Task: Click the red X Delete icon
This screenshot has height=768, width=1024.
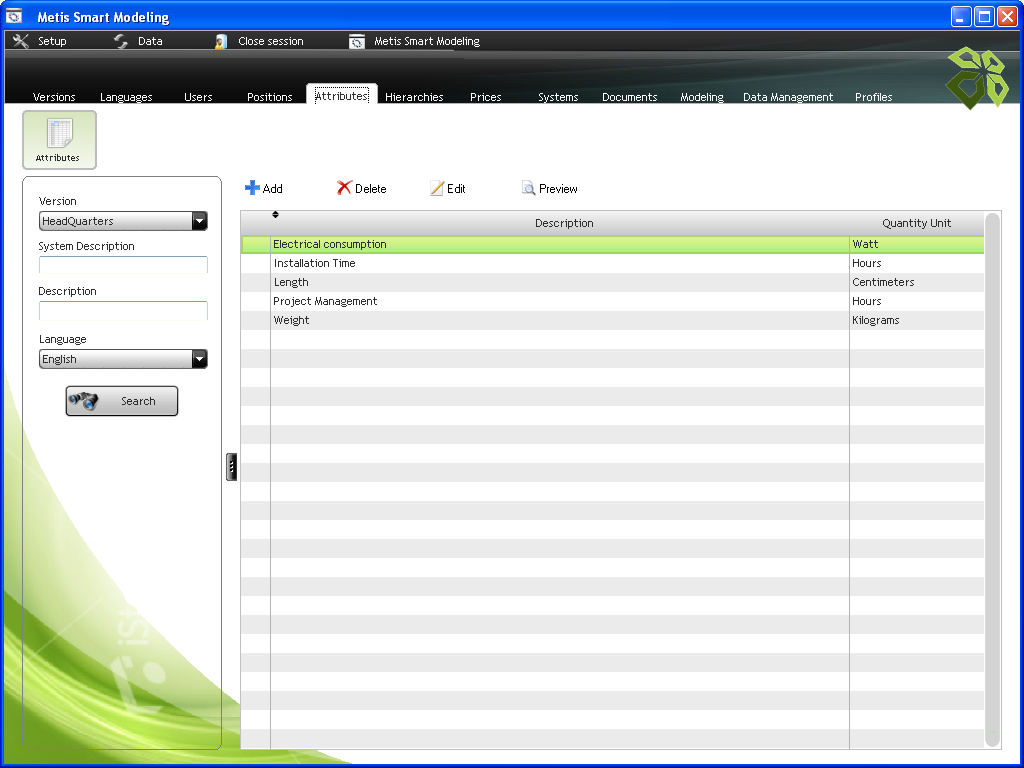Action: coord(344,188)
